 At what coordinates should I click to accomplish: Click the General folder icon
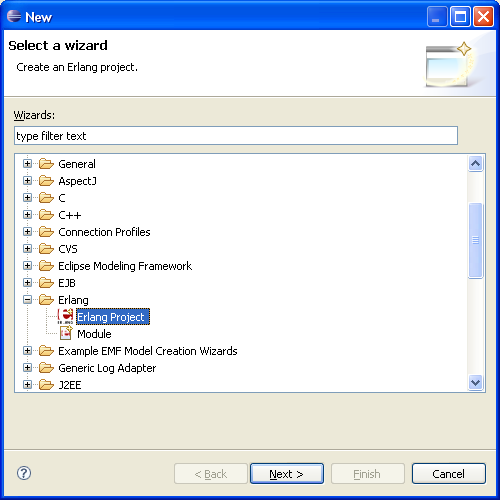pos(46,164)
